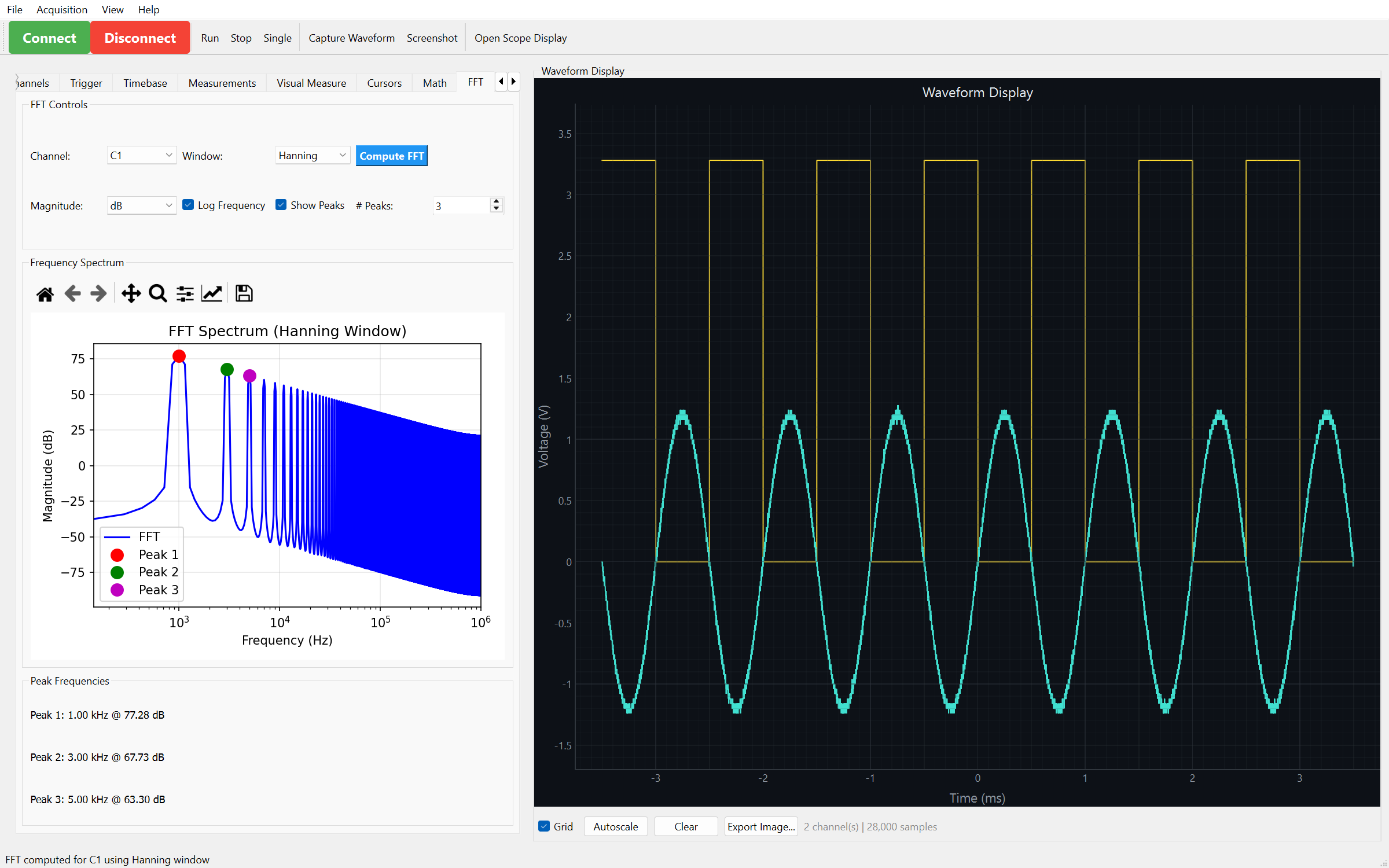Click the Clear button
This screenshot has width=1389, height=868.
(686, 826)
